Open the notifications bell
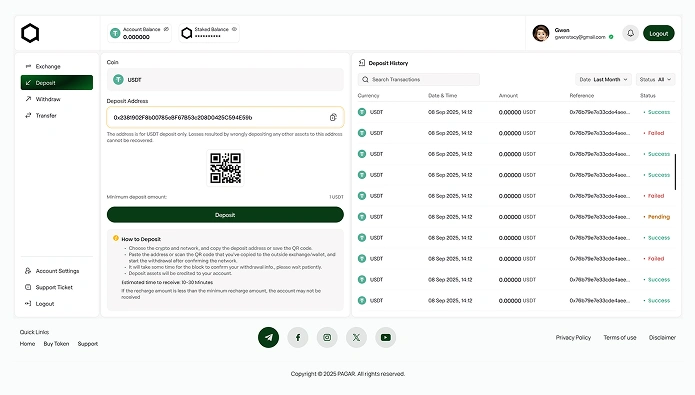This screenshot has height=395, width=695. 630,33
